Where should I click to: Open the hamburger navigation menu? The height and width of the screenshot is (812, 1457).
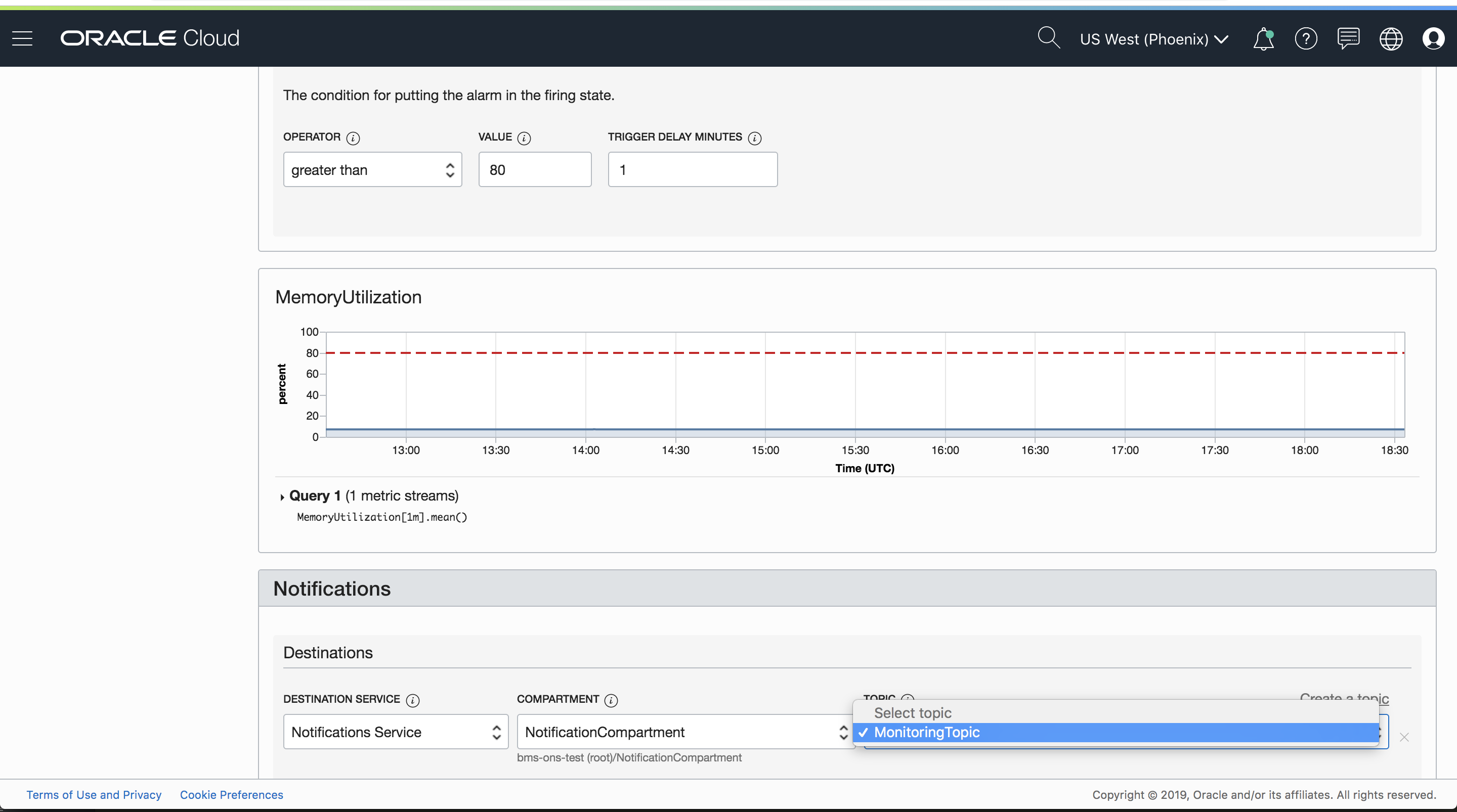[x=22, y=38]
